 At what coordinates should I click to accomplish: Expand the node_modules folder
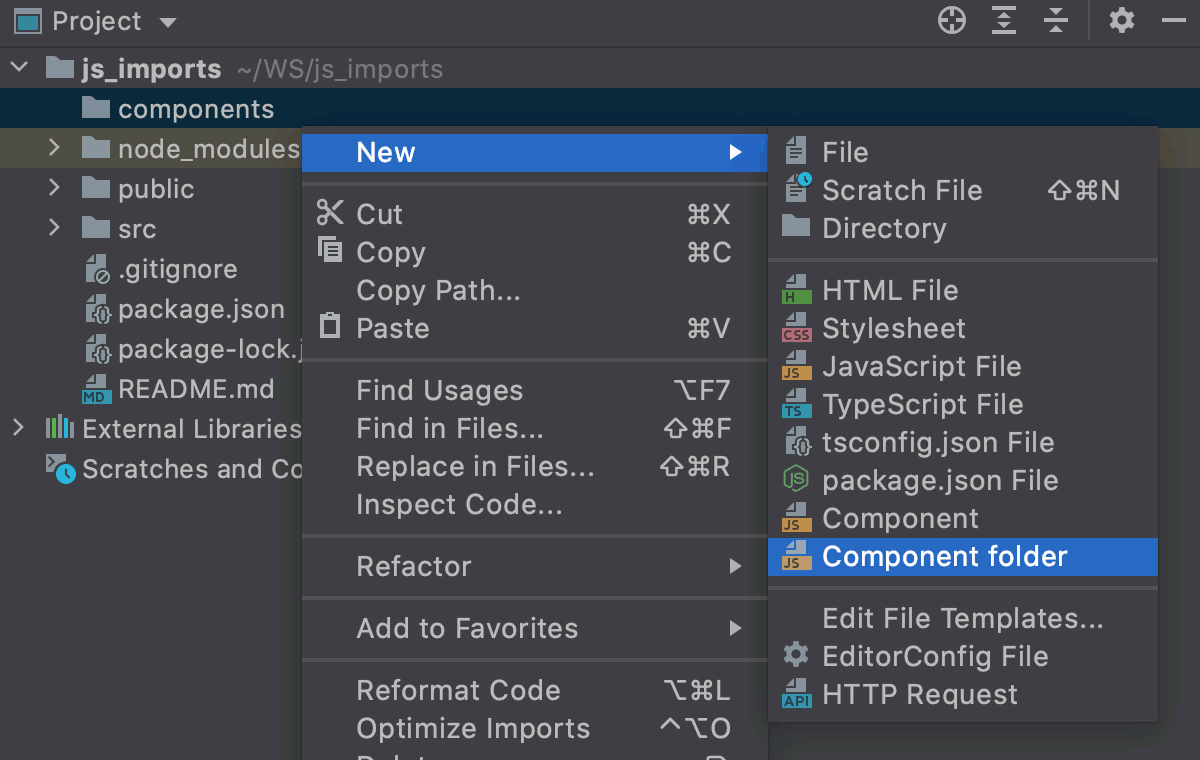tap(57, 148)
